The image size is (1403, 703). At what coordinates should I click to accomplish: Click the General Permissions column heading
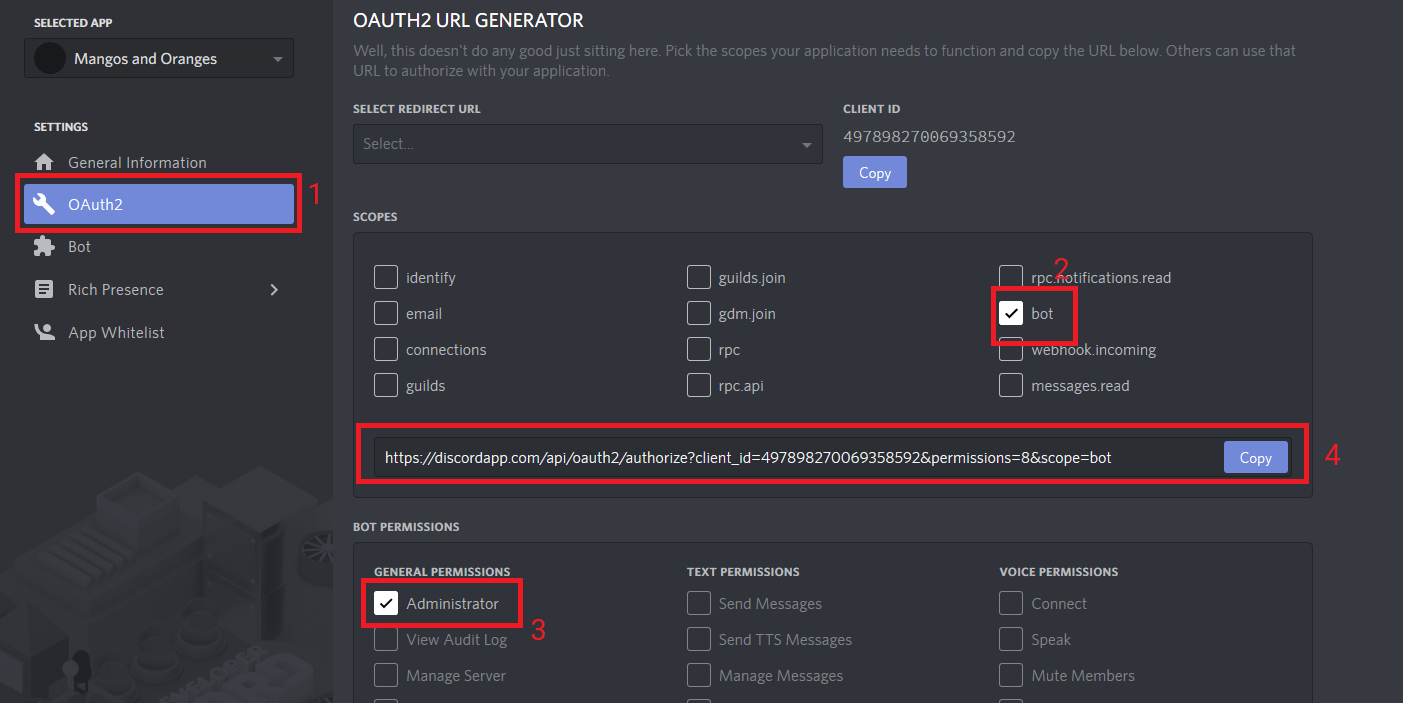(x=442, y=572)
